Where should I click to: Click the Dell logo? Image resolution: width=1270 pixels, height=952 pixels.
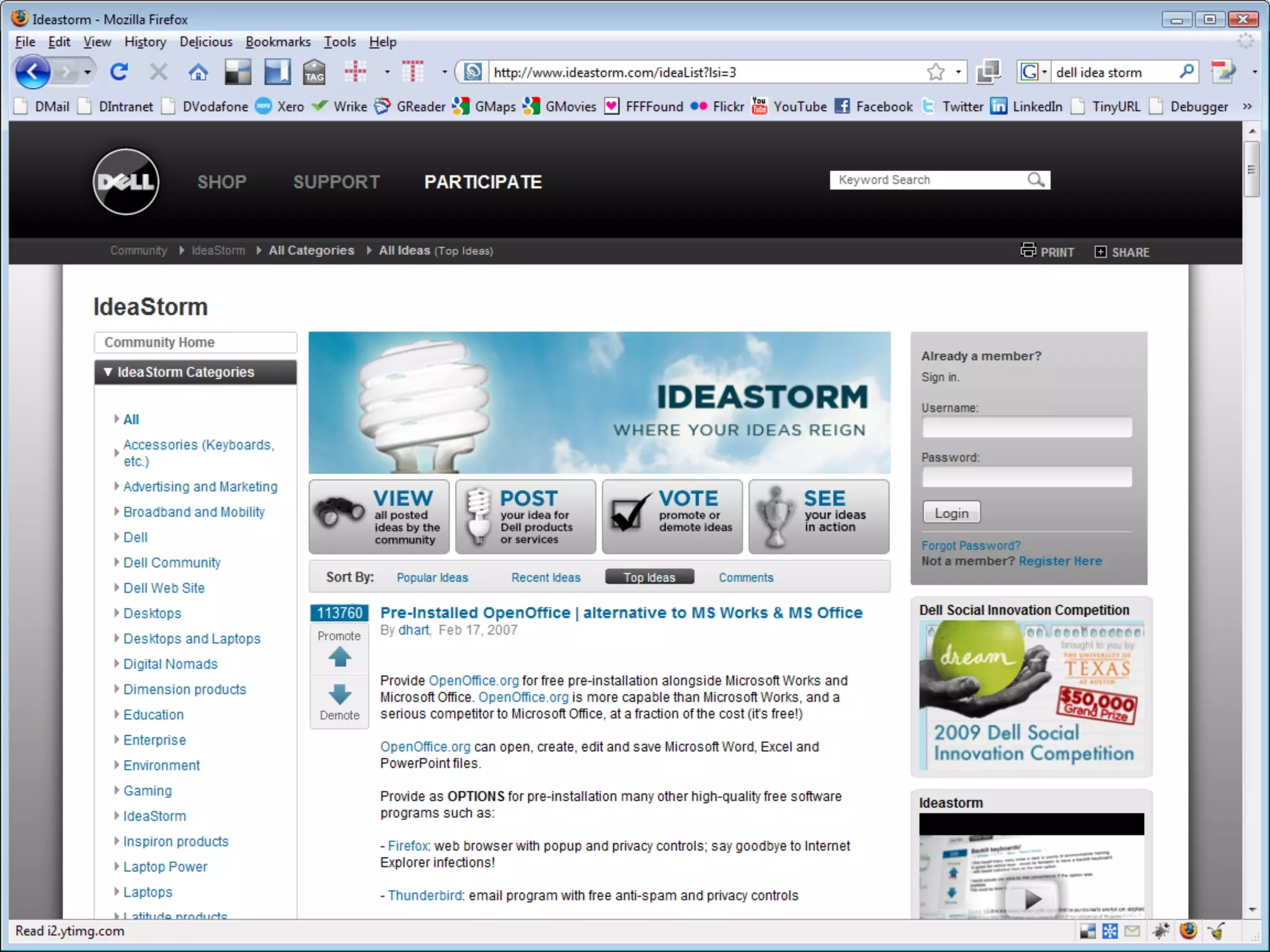click(126, 182)
